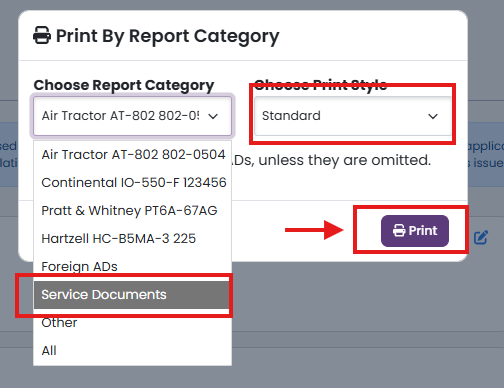Expand the Print Style chevron arrow
Screen dimensions: 504x388
[x=433, y=116]
